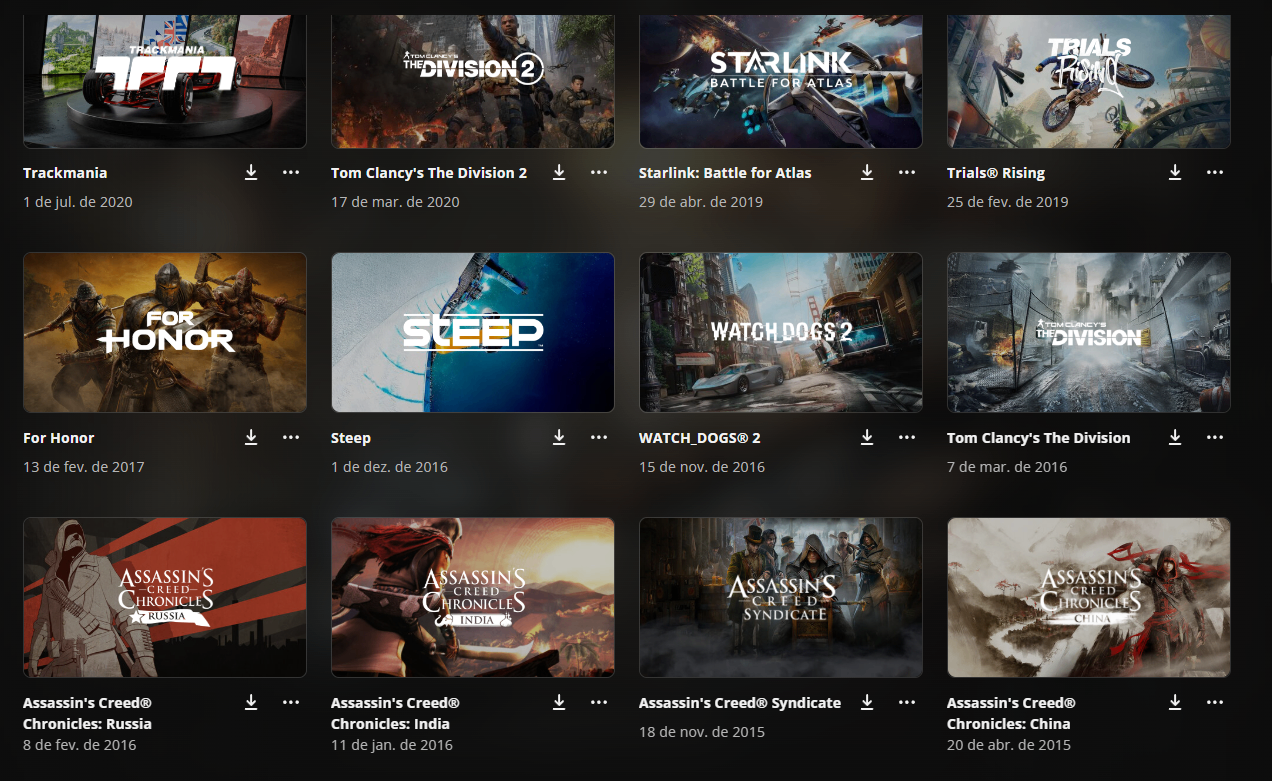Download WATCH_DOGS 2 using its download icon
1272x781 pixels.
click(x=867, y=438)
